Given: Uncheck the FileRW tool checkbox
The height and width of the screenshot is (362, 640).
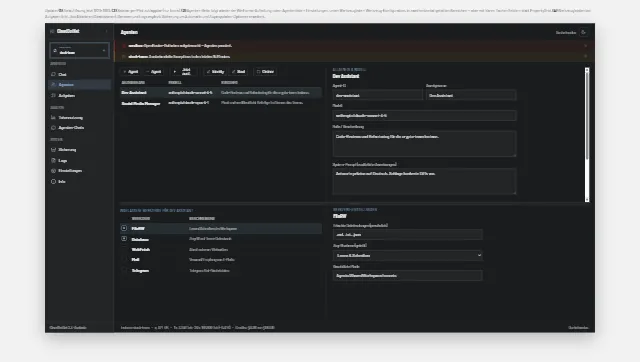Looking at the screenshot, I should click(x=124, y=228).
